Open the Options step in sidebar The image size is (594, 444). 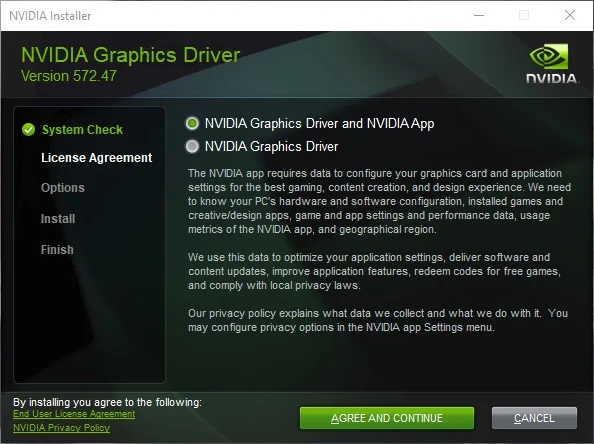click(63, 188)
